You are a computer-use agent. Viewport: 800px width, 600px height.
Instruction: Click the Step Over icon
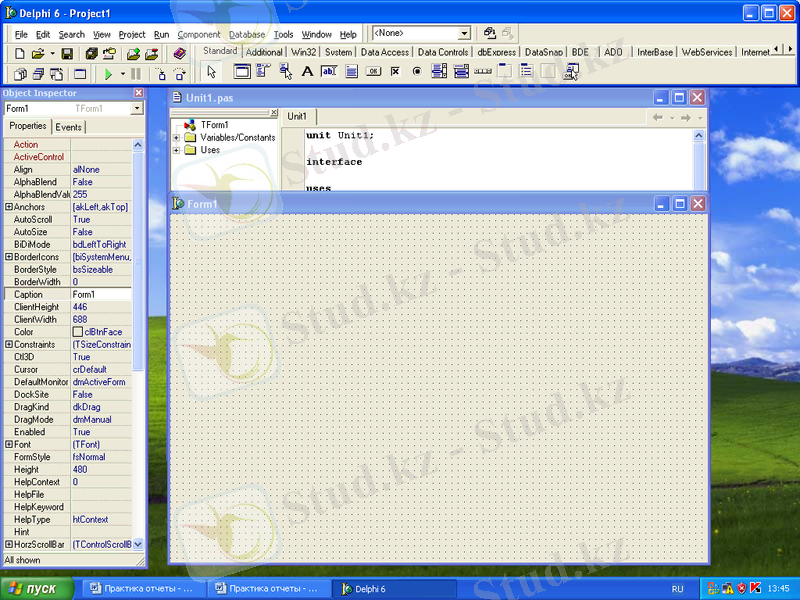(180, 74)
